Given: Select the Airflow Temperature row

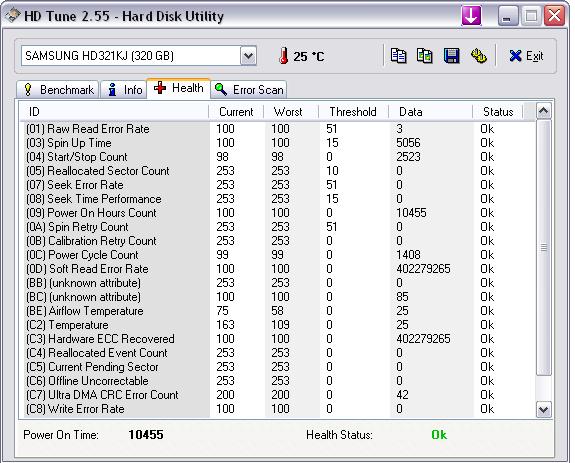Looking at the screenshot, I should click(x=279, y=311).
